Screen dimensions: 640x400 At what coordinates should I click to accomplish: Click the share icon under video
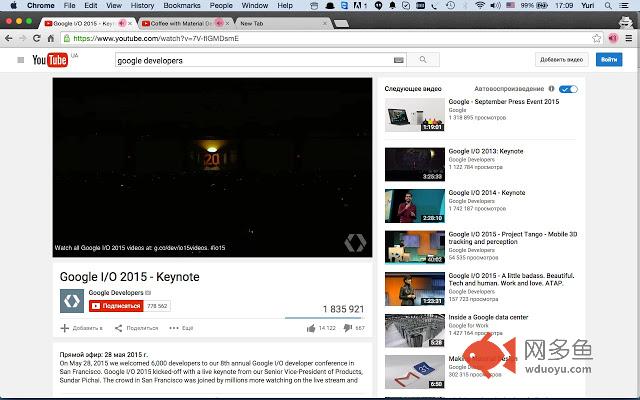[118, 328]
